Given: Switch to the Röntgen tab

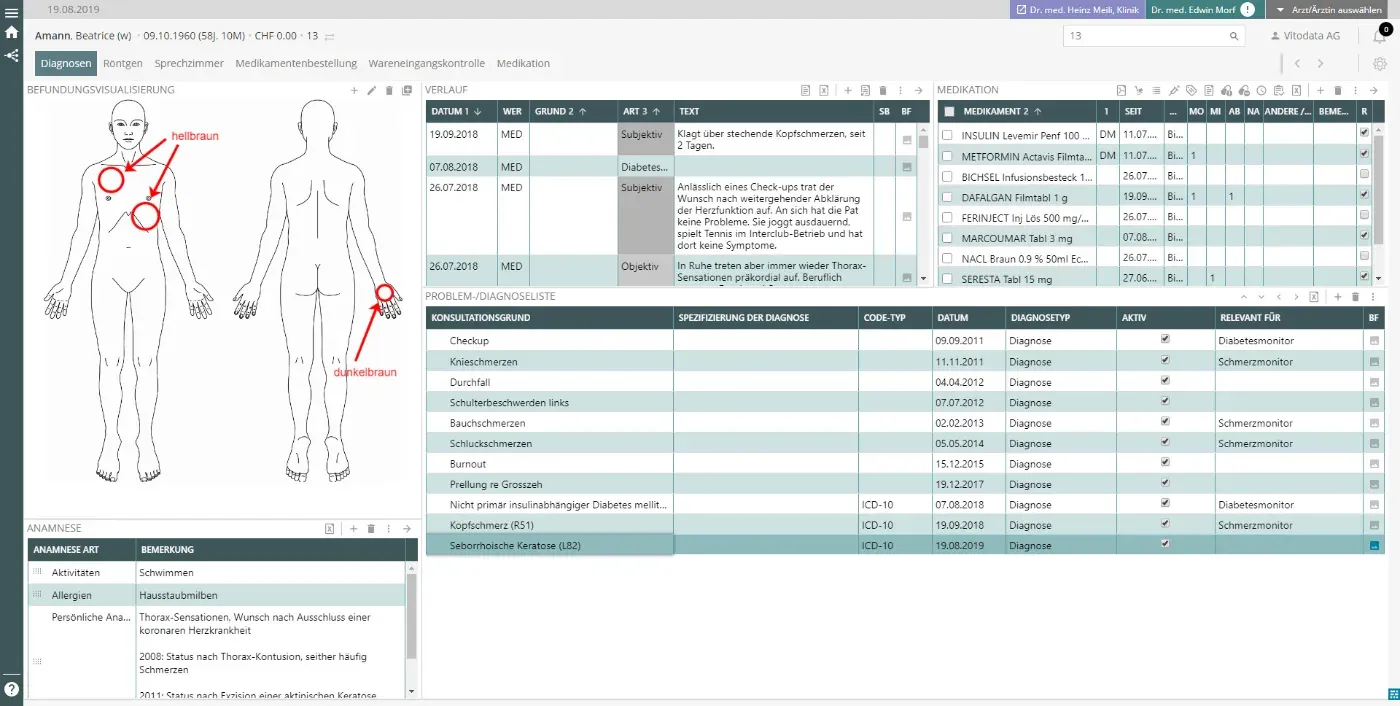Looking at the screenshot, I should click(x=123, y=63).
